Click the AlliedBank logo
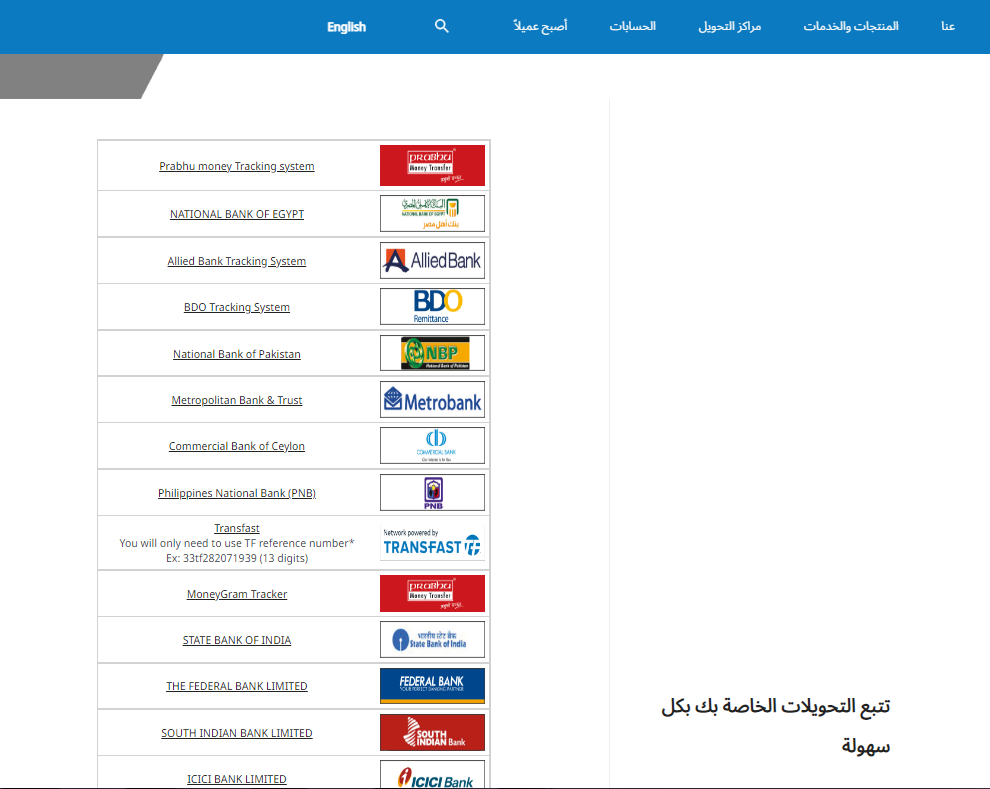Image resolution: width=990 pixels, height=789 pixels. 432,260
